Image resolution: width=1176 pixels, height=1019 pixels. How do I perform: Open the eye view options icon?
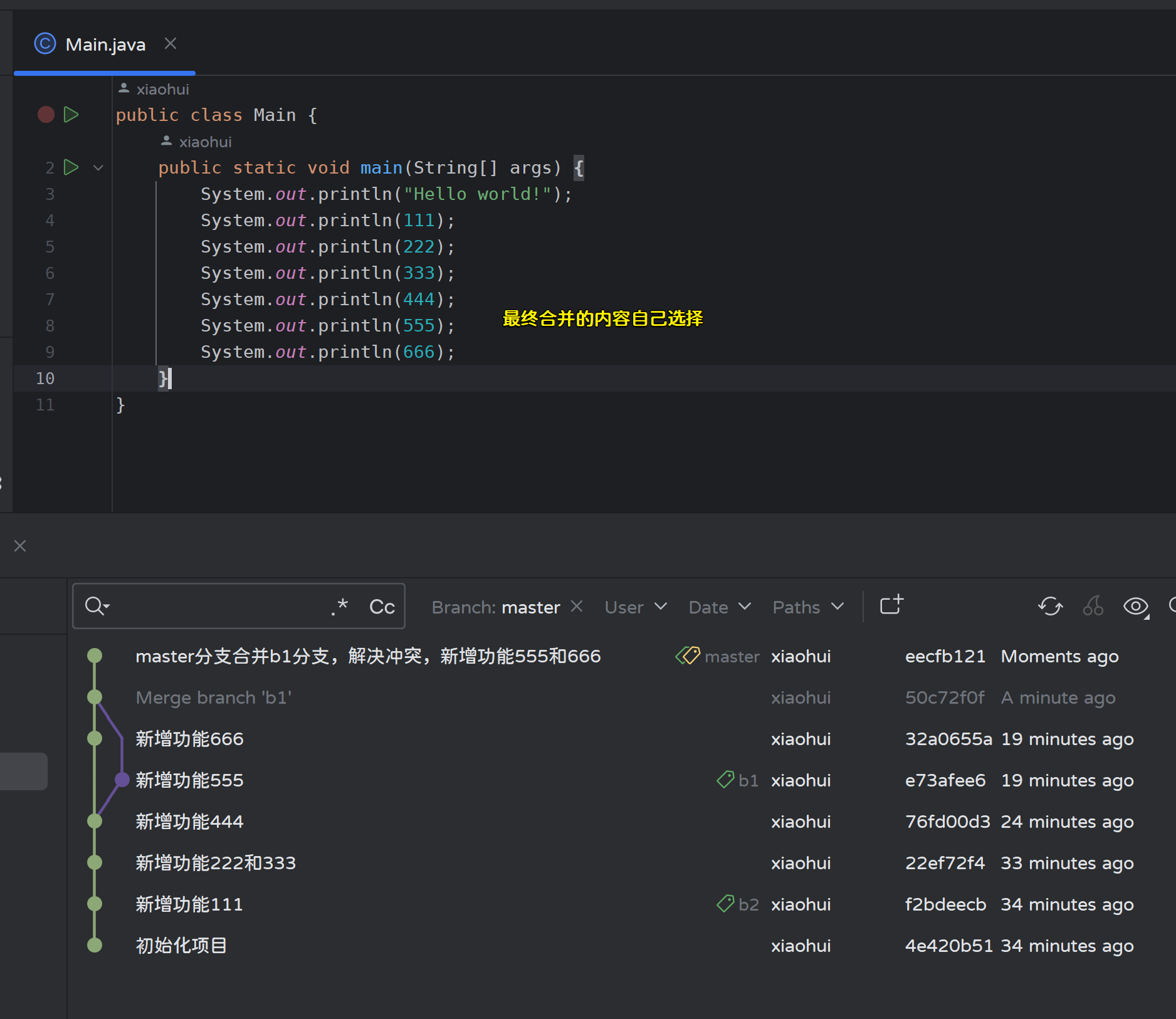1135,607
